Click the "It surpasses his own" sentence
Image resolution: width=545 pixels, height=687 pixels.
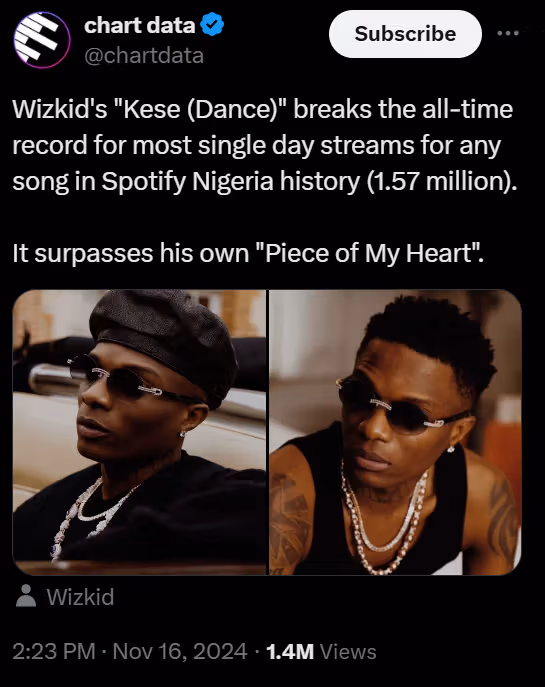tap(131, 254)
